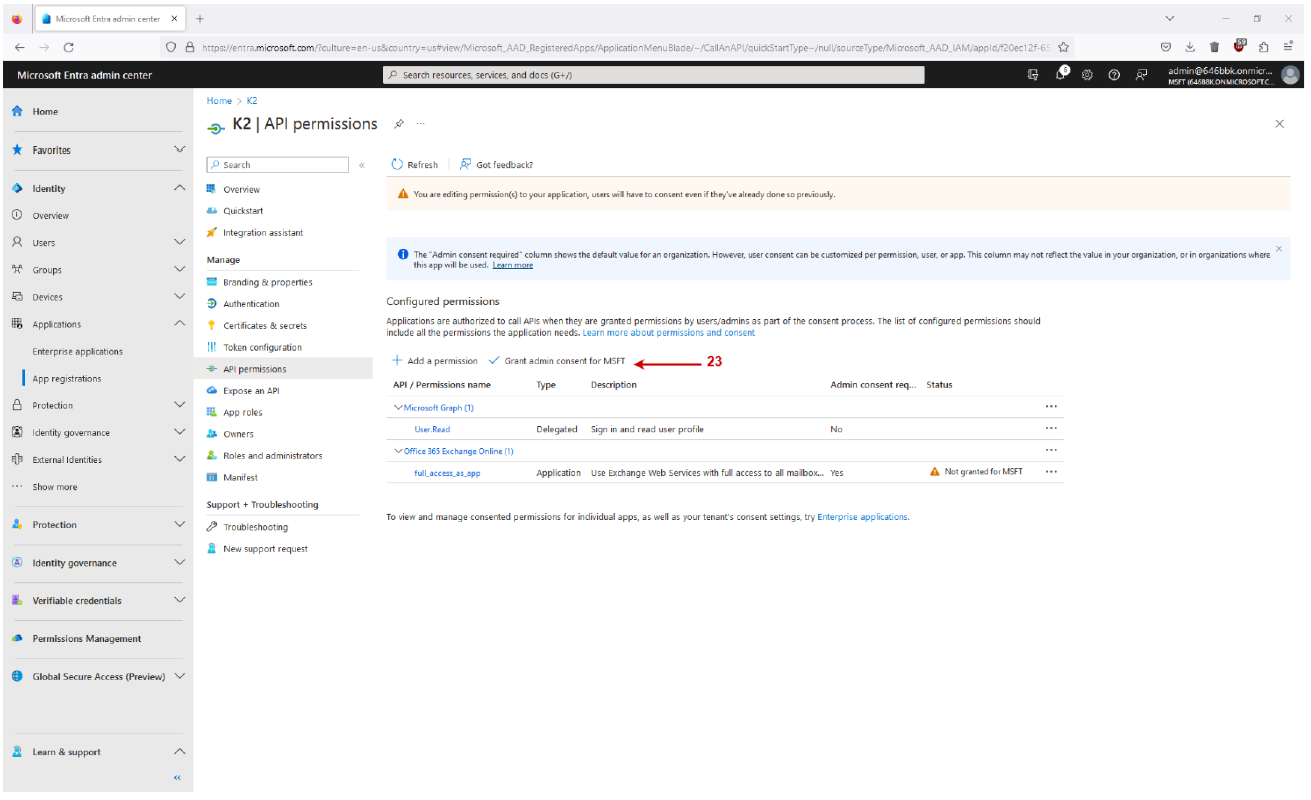Open the help question mark icon
The image size is (1311, 800).
click(1114, 75)
